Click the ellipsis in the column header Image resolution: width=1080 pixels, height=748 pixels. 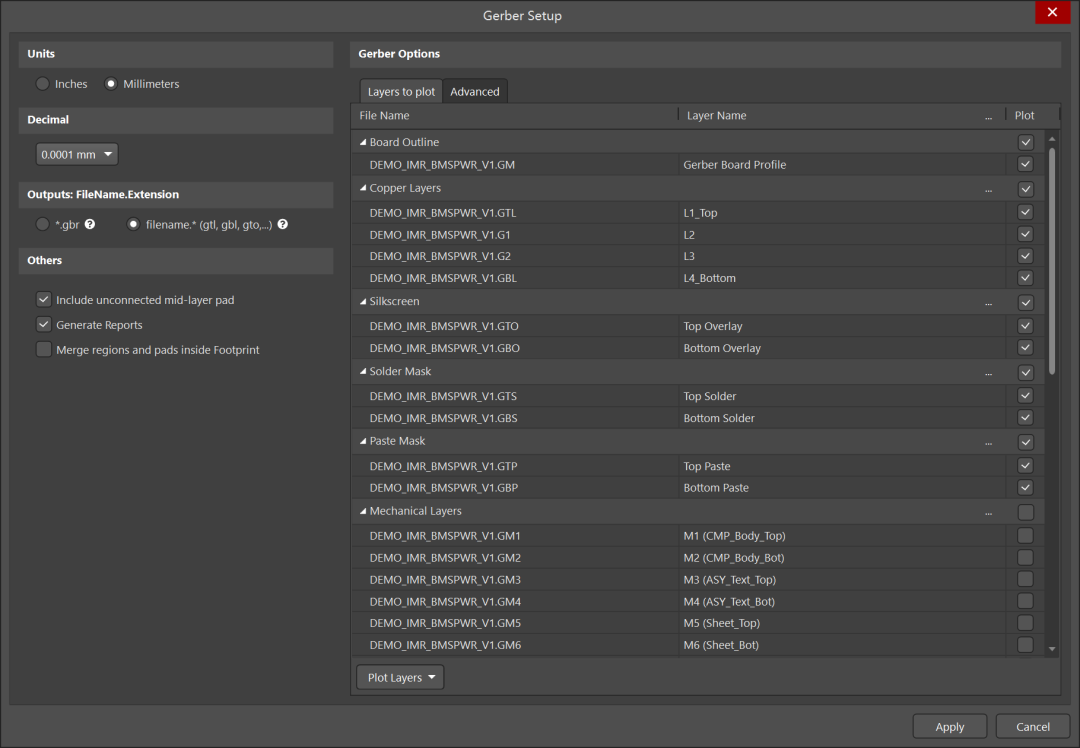coord(988,116)
